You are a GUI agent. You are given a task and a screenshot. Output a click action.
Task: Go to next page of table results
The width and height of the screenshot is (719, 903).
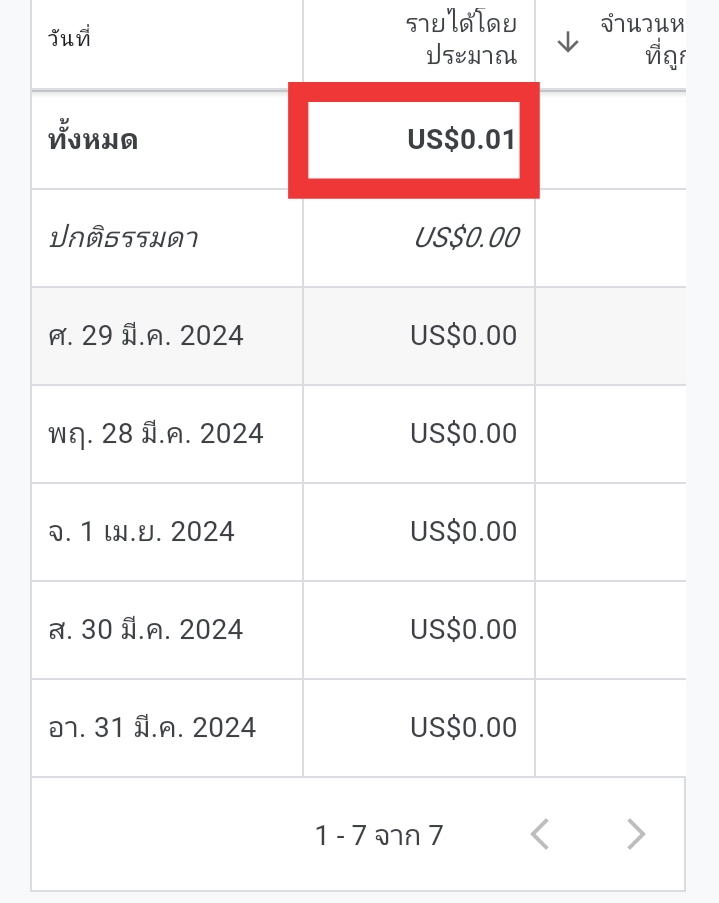pyautogui.click(x=636, y=834)
